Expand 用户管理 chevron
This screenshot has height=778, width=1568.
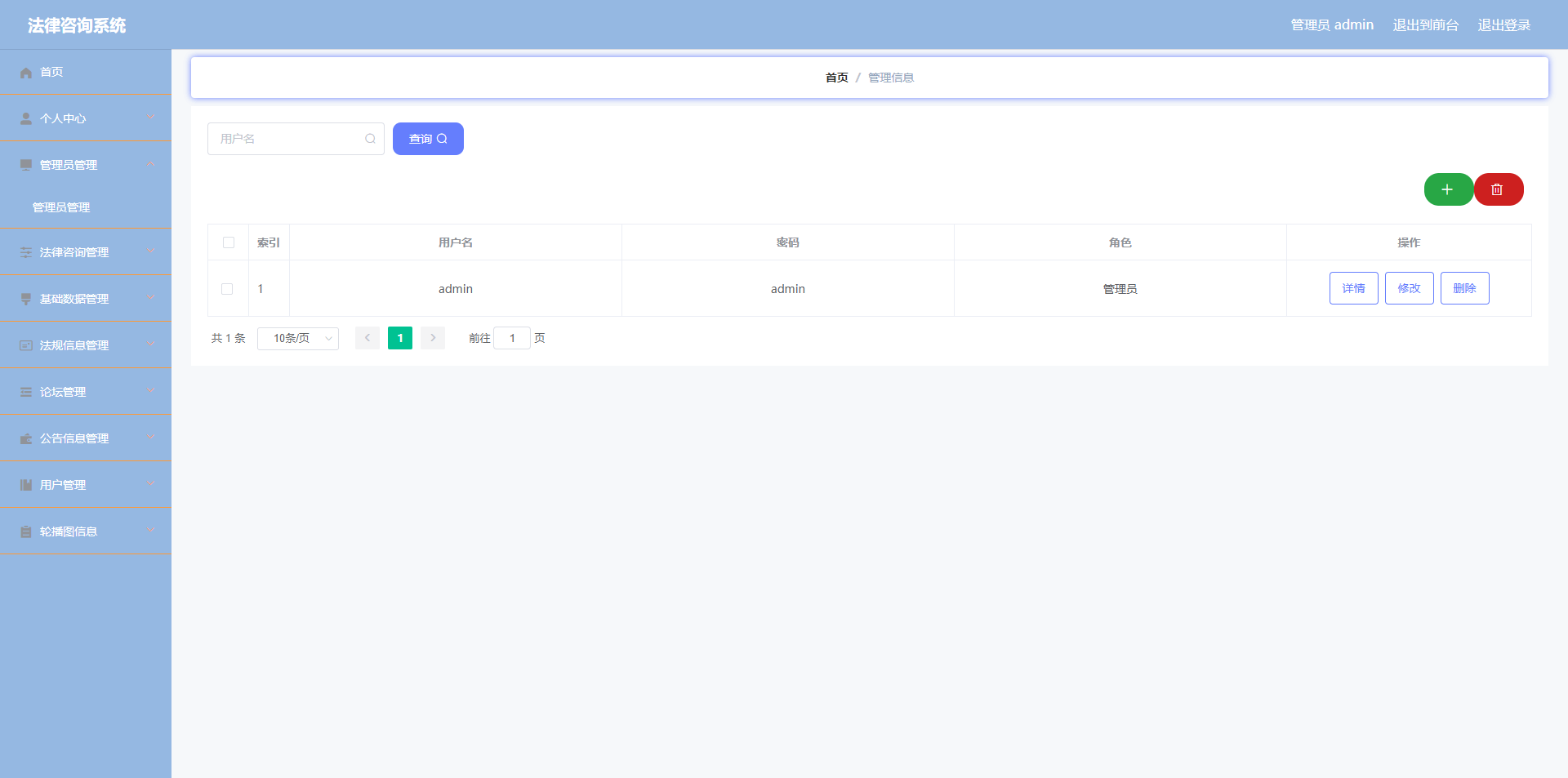pyautogui.click(x=151, y=484)
